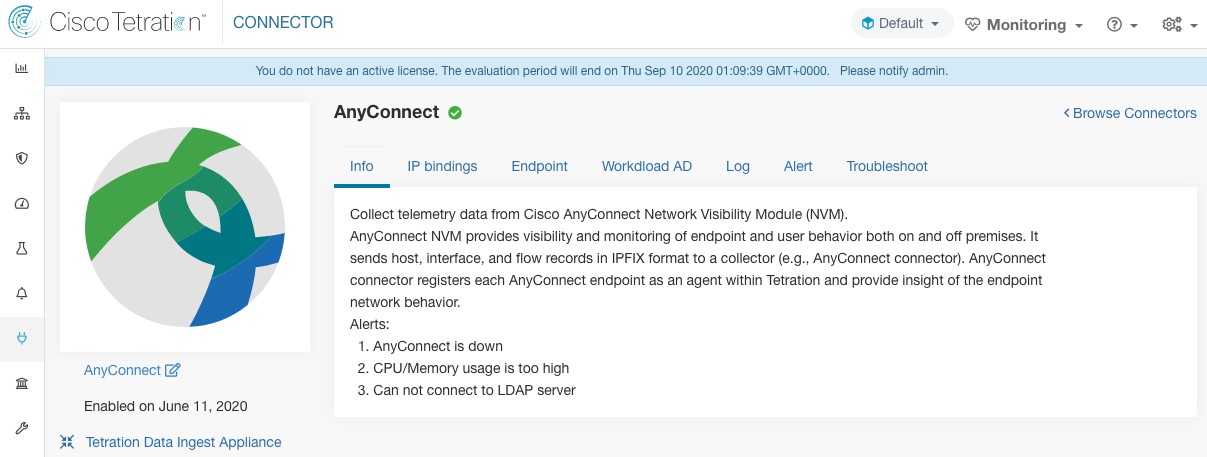
Task: Switch to the IP bindings tab
Action: (x=442, y=167)
